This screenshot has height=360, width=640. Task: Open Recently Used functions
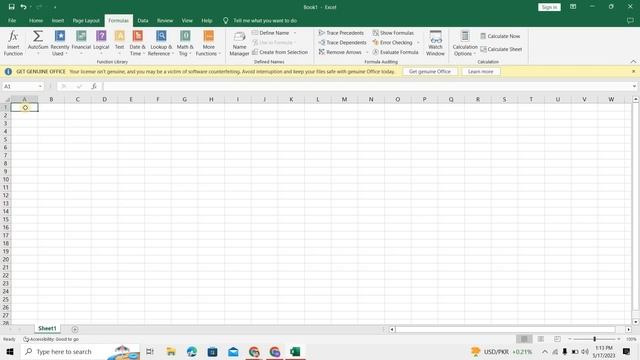click(x=60, y=43)
